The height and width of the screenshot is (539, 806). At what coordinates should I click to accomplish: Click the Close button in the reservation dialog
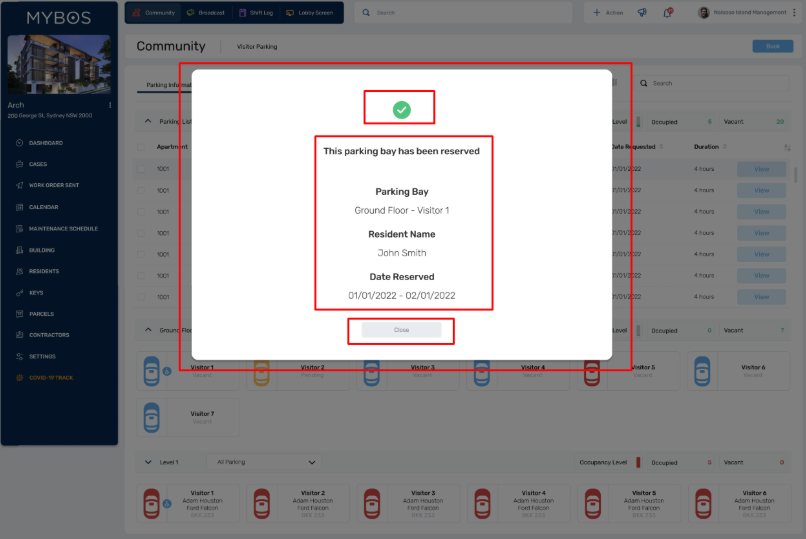(x=401, y=330)
